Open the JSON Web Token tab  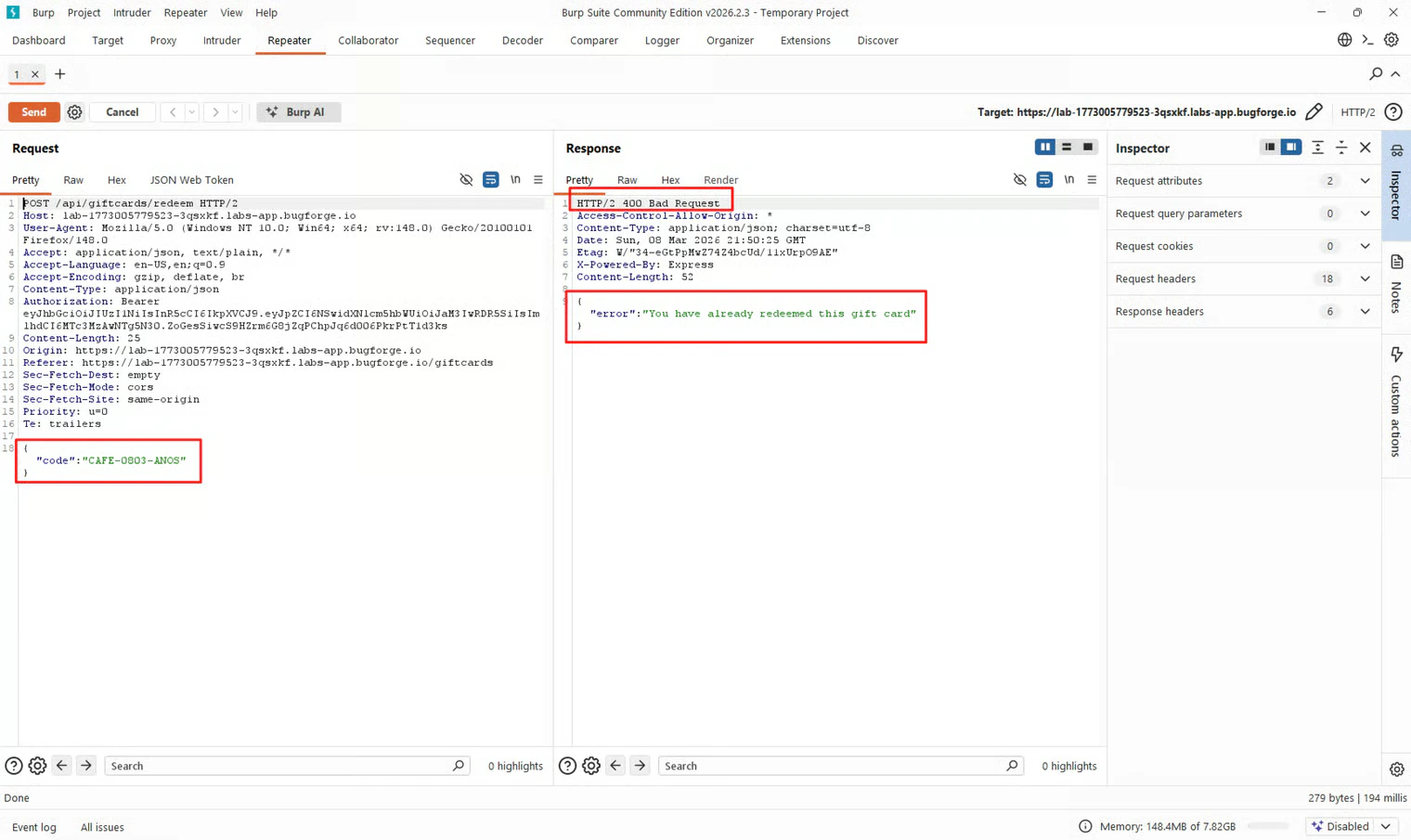[192, 180]
